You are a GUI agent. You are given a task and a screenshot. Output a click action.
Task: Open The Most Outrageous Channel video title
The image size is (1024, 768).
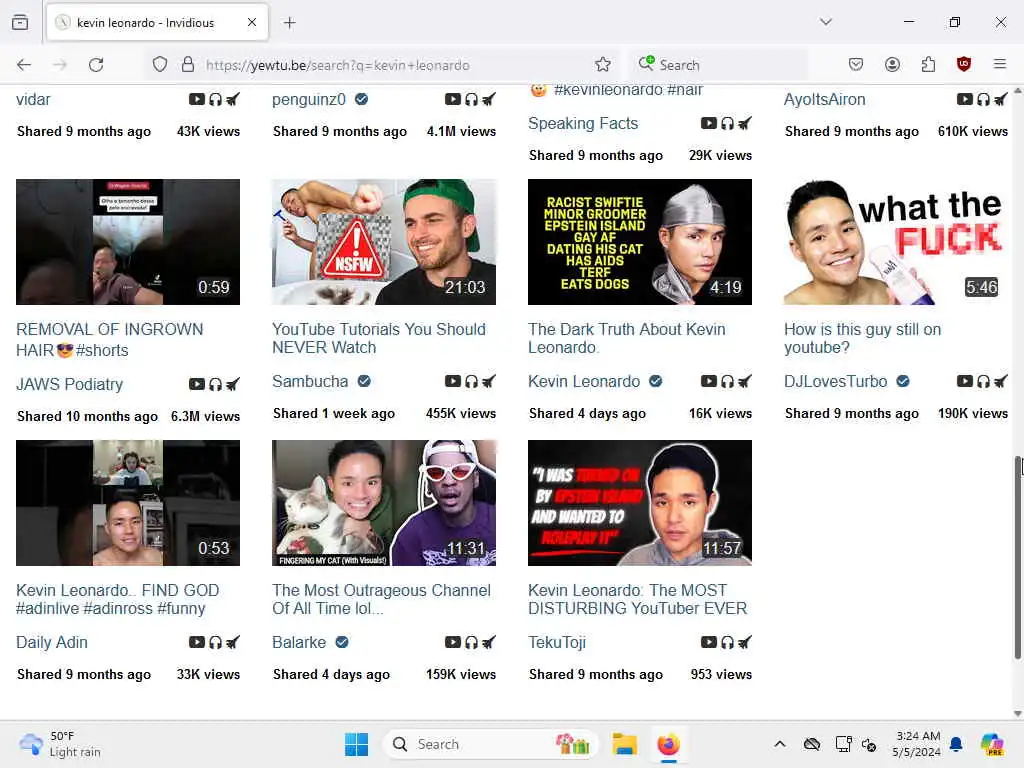381,600
